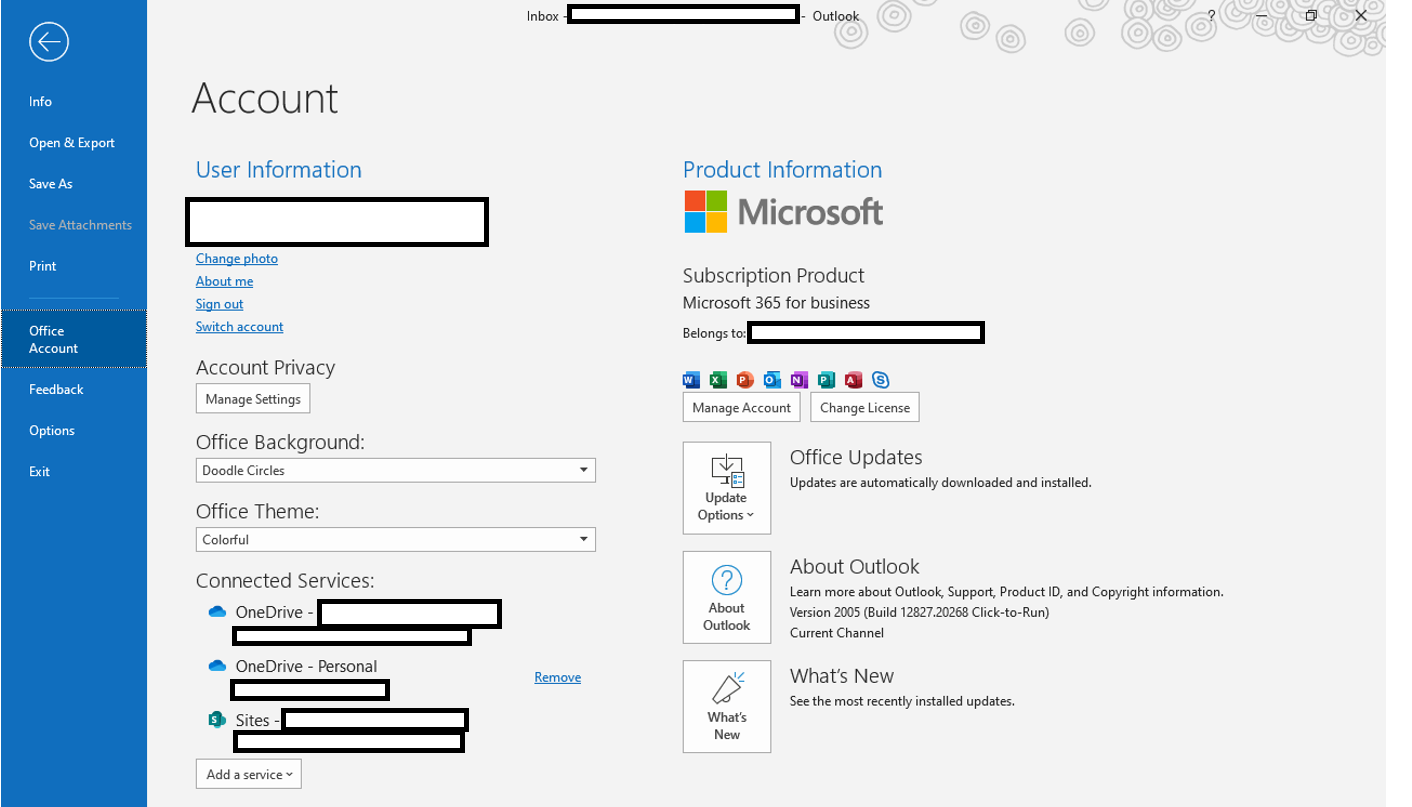Image resolution: width=1412 pixels, height=807 pixels.
Task: Sign out of the account
Action: point(219,304)
